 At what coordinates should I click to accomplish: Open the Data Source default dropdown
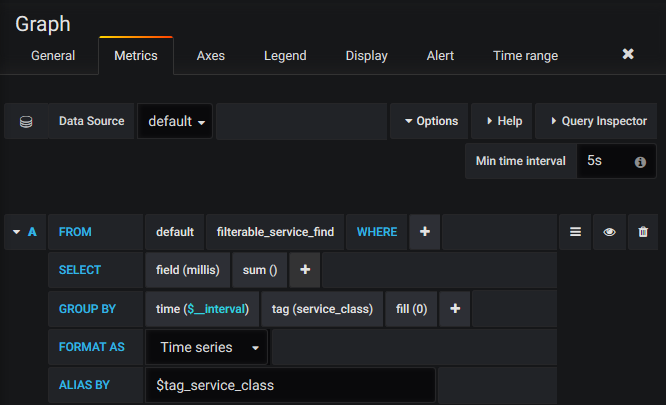coord(176,121)
